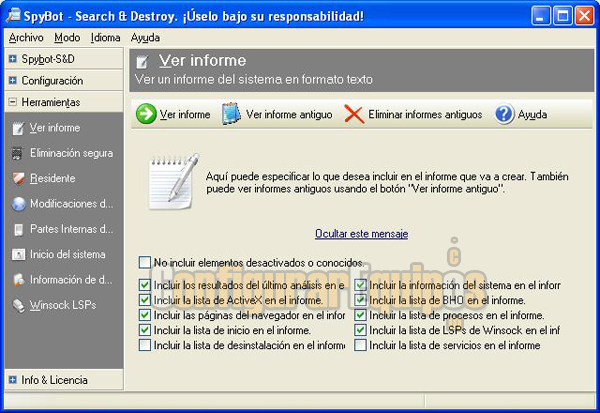Click the Ver informe antiguo notebook icon

pos(231,114)
